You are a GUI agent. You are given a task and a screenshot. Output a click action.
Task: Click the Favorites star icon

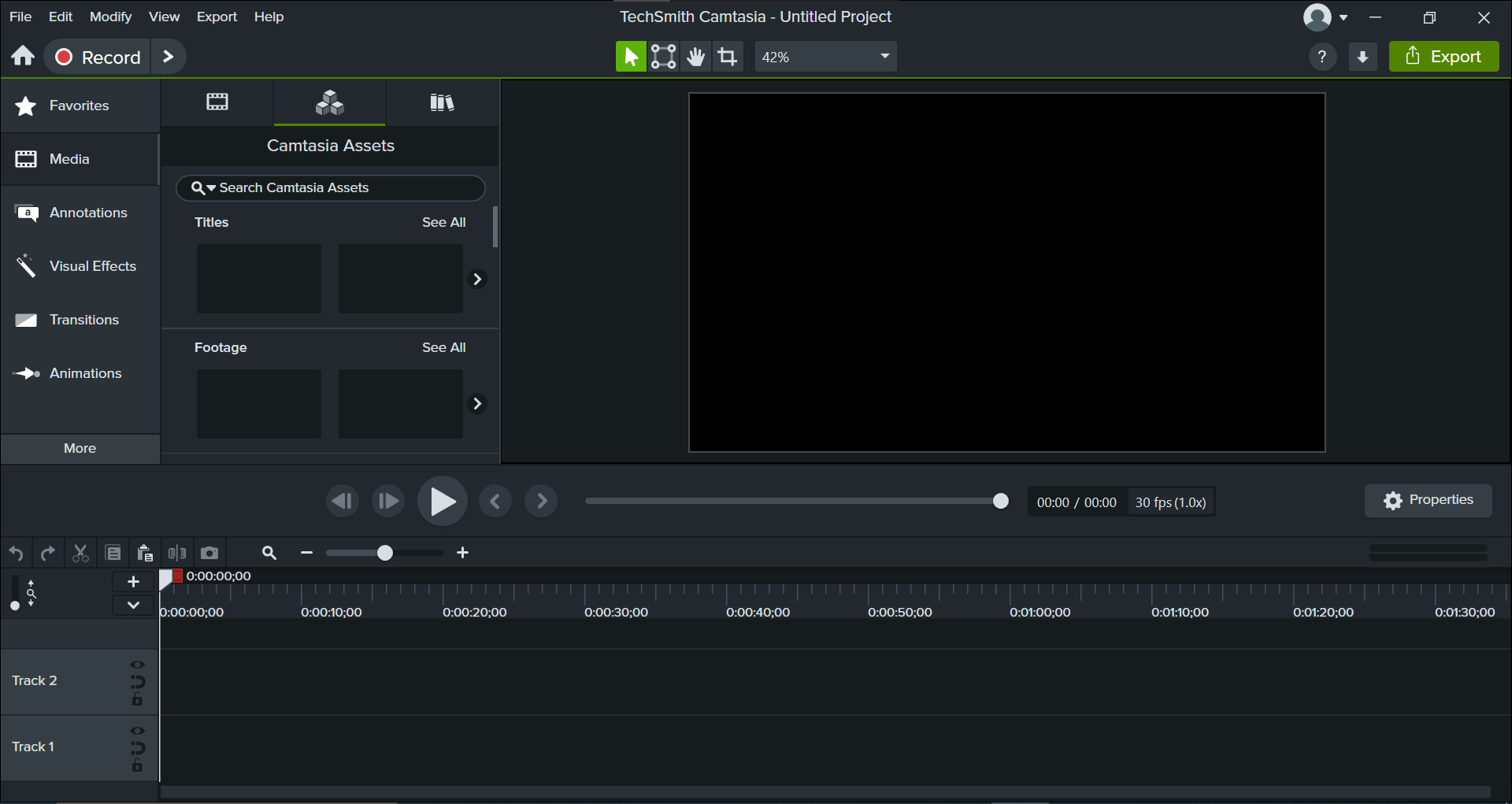pos(26,106)
